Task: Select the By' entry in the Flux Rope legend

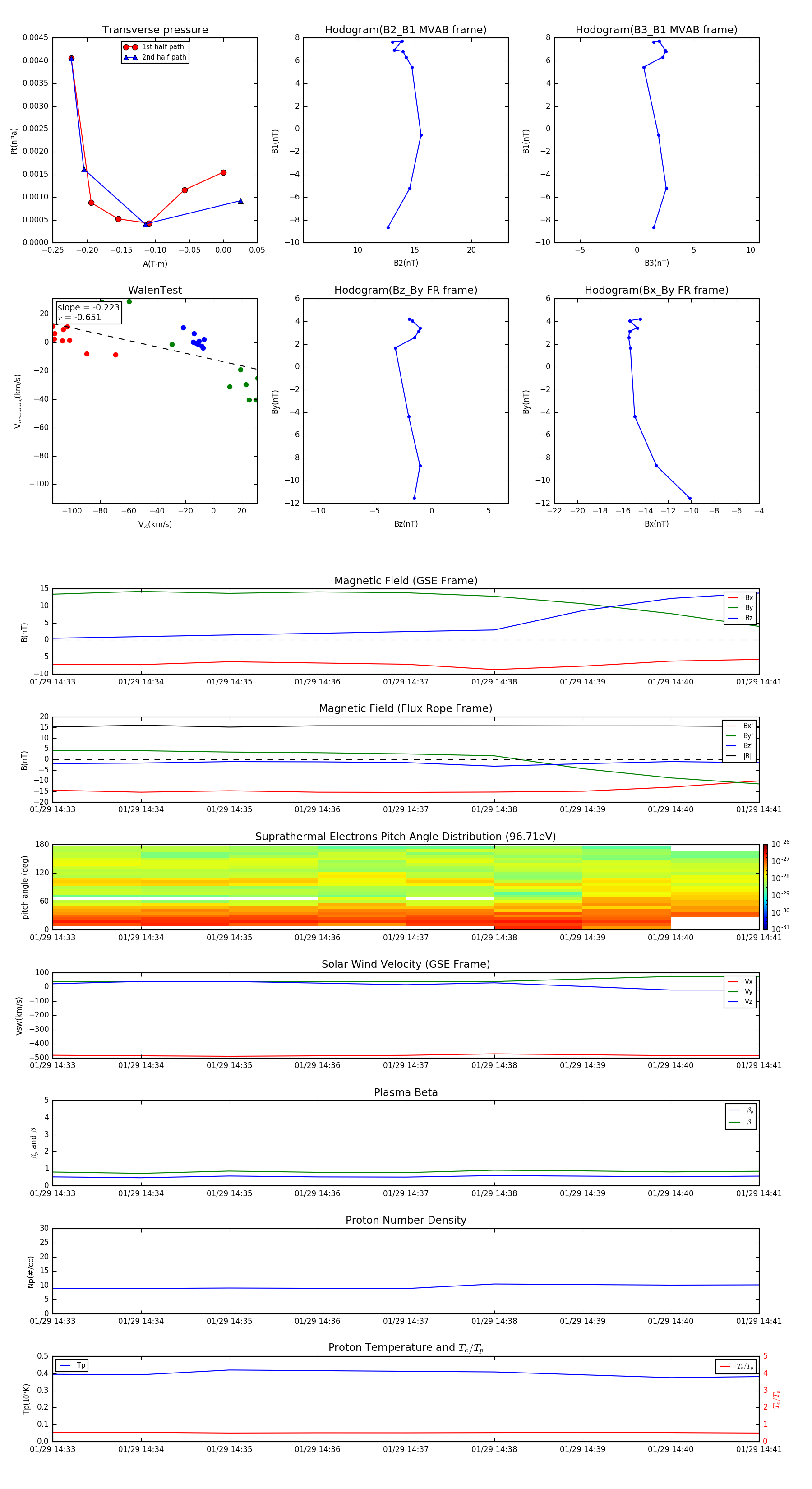Action: point(739,736)
